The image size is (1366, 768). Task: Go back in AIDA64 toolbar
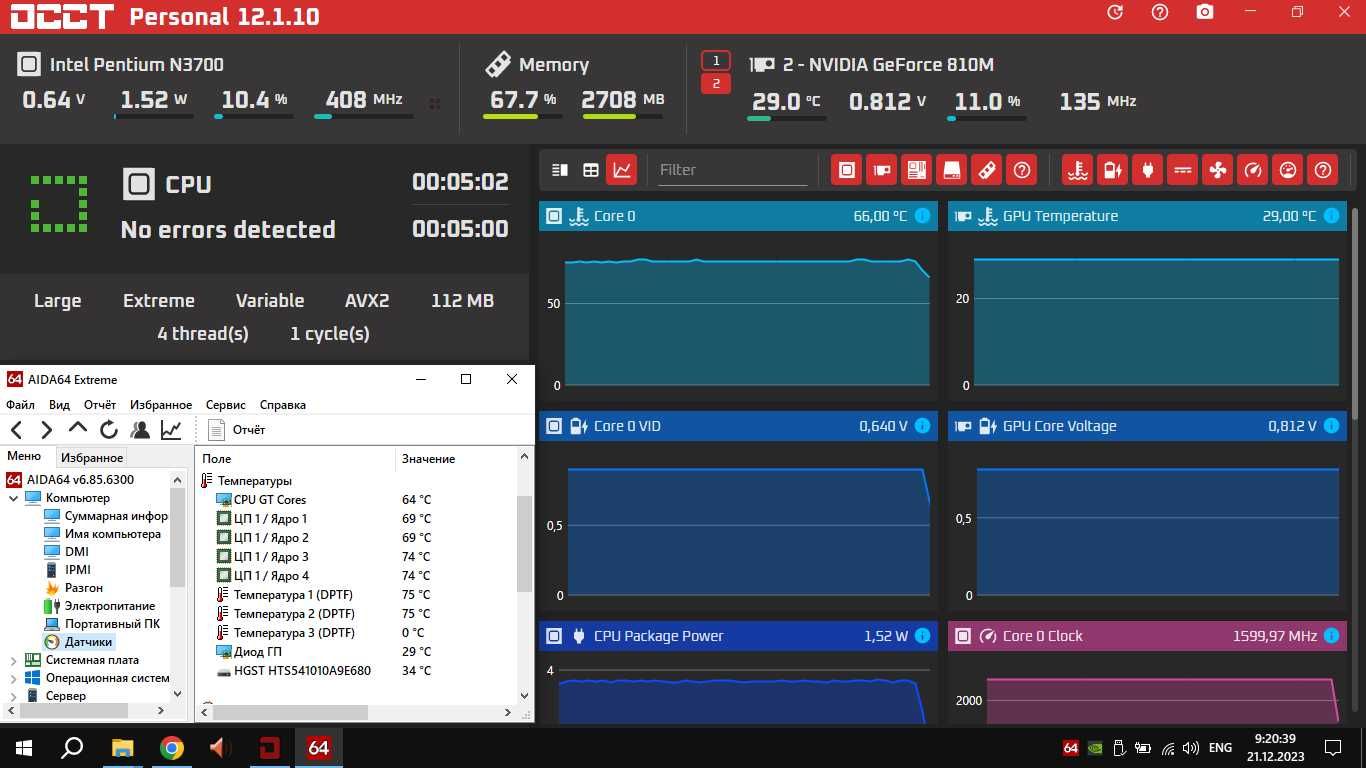pyautogui.click(x=17, y=430)
